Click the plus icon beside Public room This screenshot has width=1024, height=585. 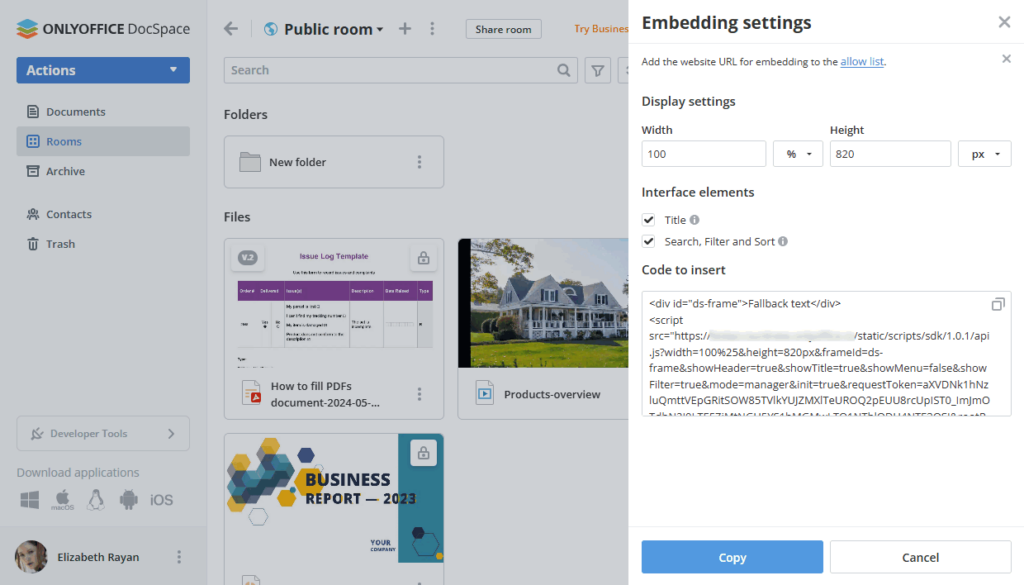(x=405, y=29)
